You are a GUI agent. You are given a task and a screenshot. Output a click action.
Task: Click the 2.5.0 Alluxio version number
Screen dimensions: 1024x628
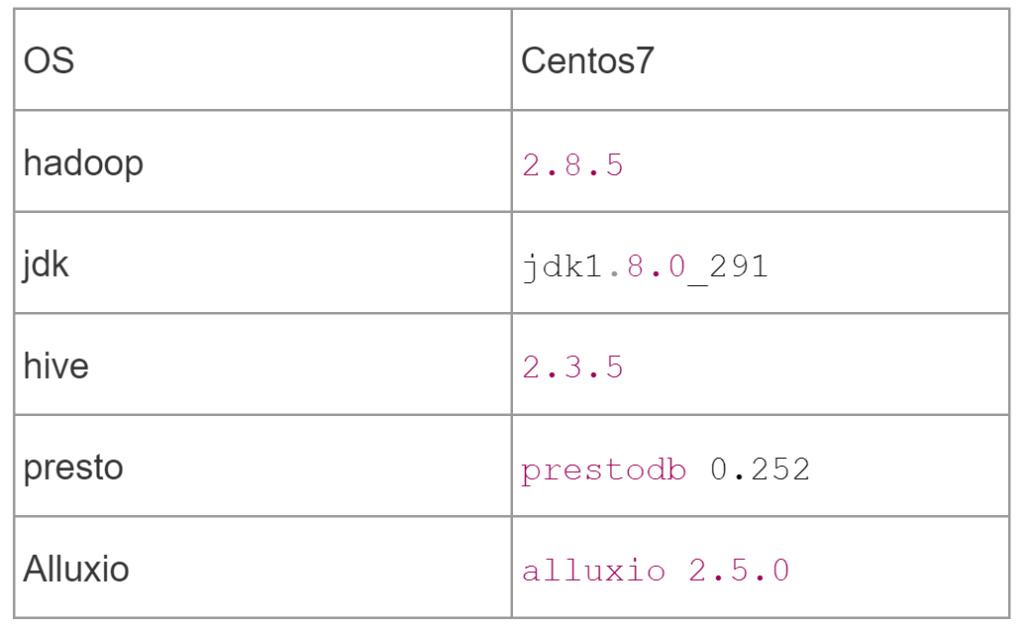pos(739,571)
